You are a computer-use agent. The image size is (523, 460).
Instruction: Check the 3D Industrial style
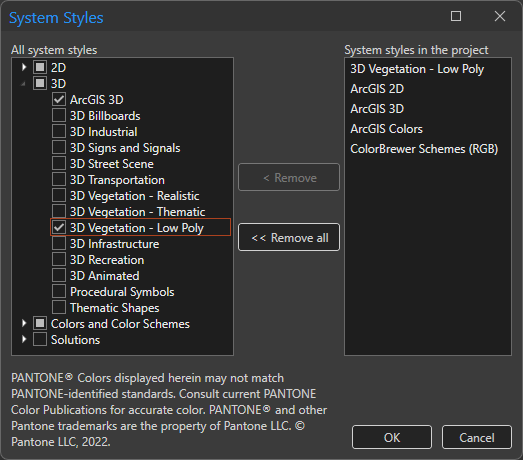(x=59, y=131)
